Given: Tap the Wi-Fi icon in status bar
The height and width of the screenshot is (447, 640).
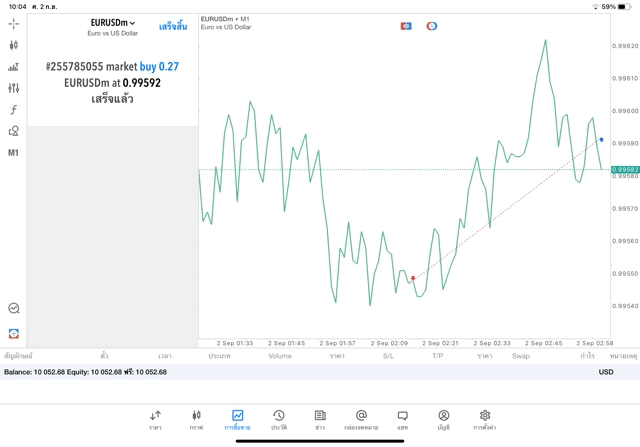Looking at the screenshot, I should pyautogui.click(x=596, y=7).
